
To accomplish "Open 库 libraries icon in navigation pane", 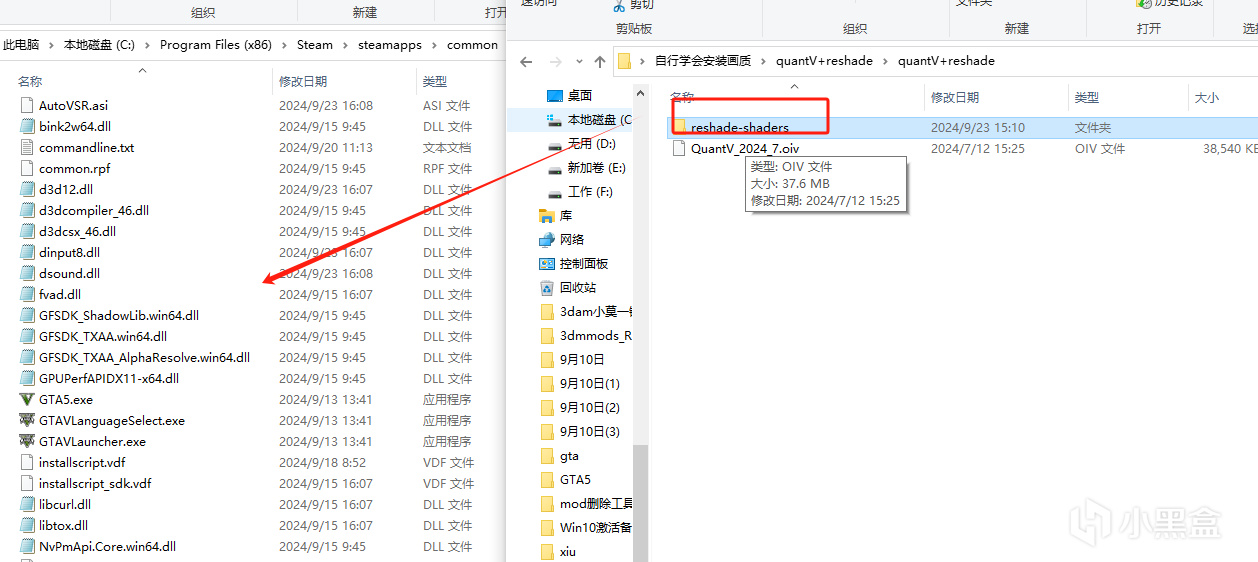I will [547, 216].
